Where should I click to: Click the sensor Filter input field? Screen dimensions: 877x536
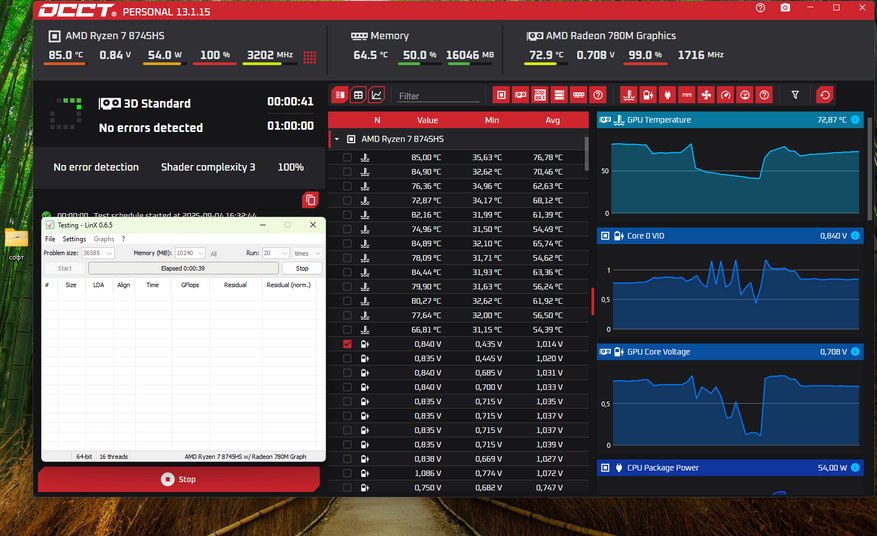(x=438, y=96)
